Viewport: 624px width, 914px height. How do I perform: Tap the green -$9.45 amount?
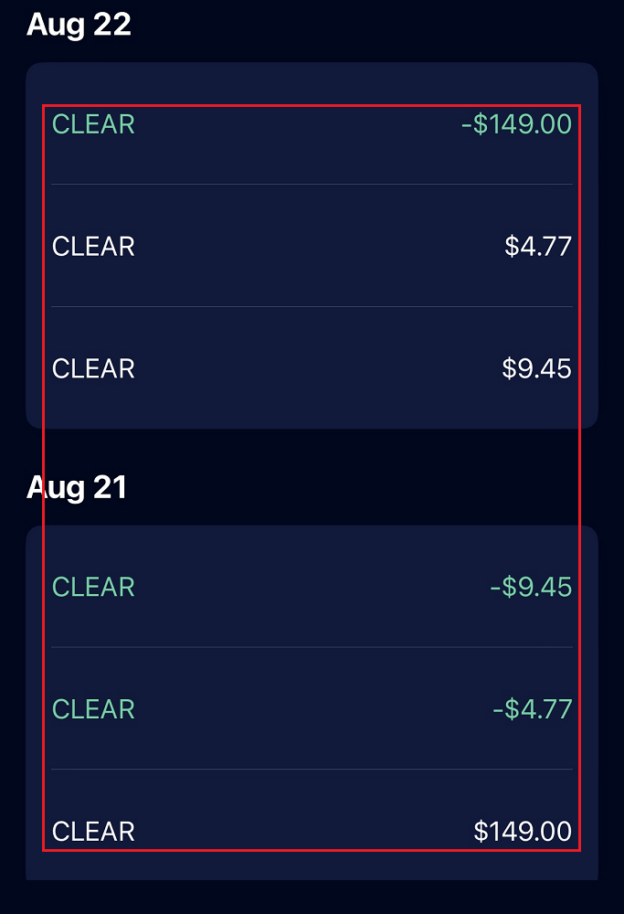(x=530, y=587)
